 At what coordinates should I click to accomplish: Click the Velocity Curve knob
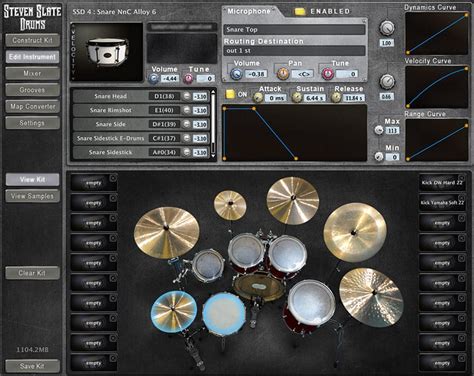[x=387, y=81]
